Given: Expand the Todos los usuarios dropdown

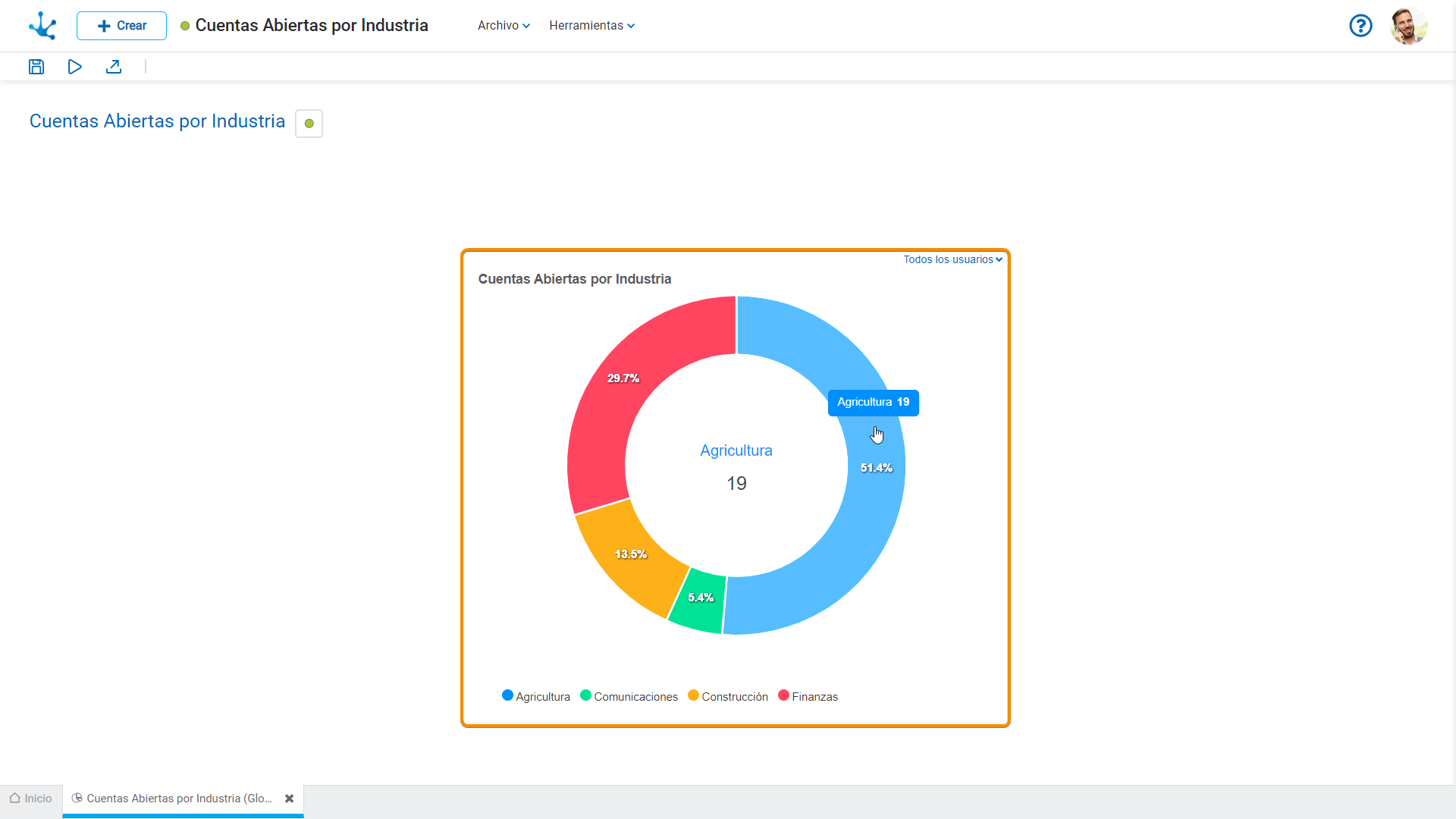Looking at the screenshot, I should 952,259.
